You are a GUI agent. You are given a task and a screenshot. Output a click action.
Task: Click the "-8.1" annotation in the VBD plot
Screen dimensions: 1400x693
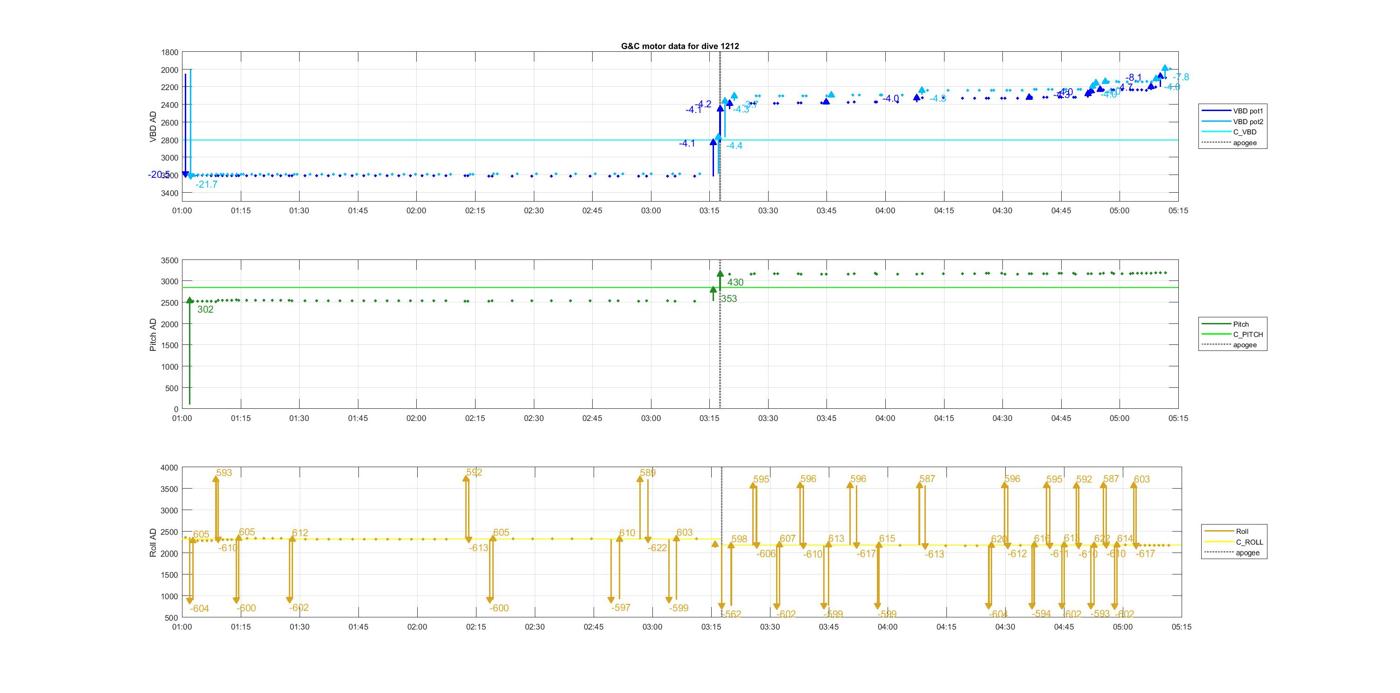click(1133, 78)
